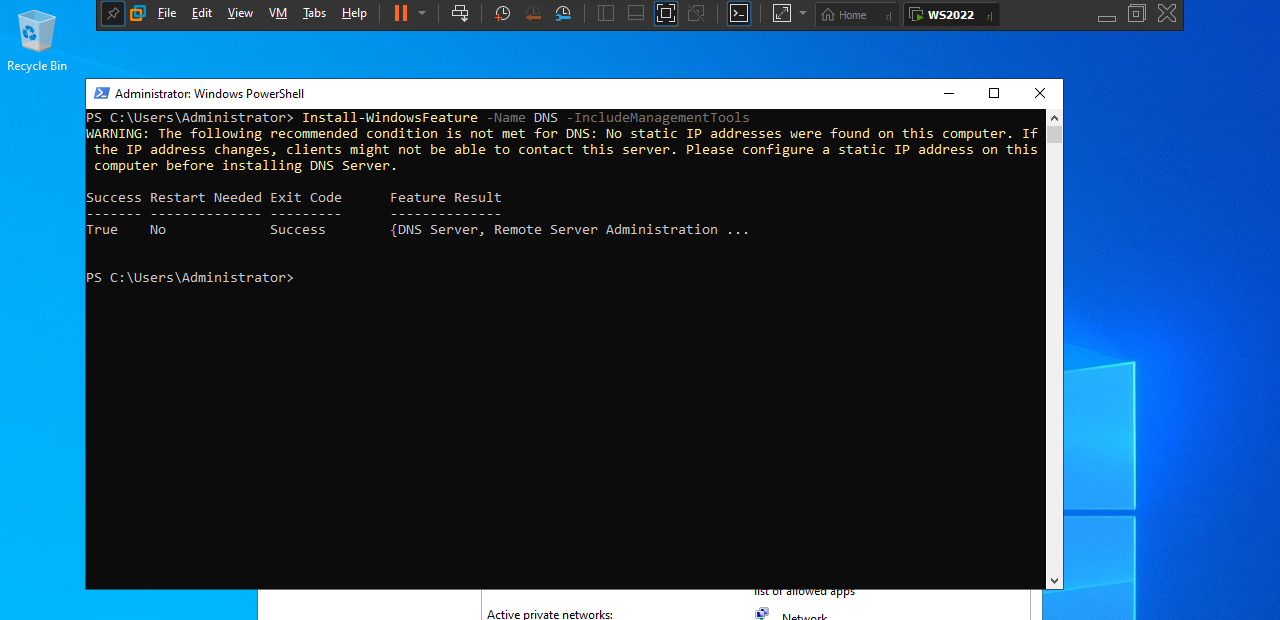This screenshot has width=1280, height=620.
Task: Click 'Active private networks:' in the background window
Action: [550, 614]
